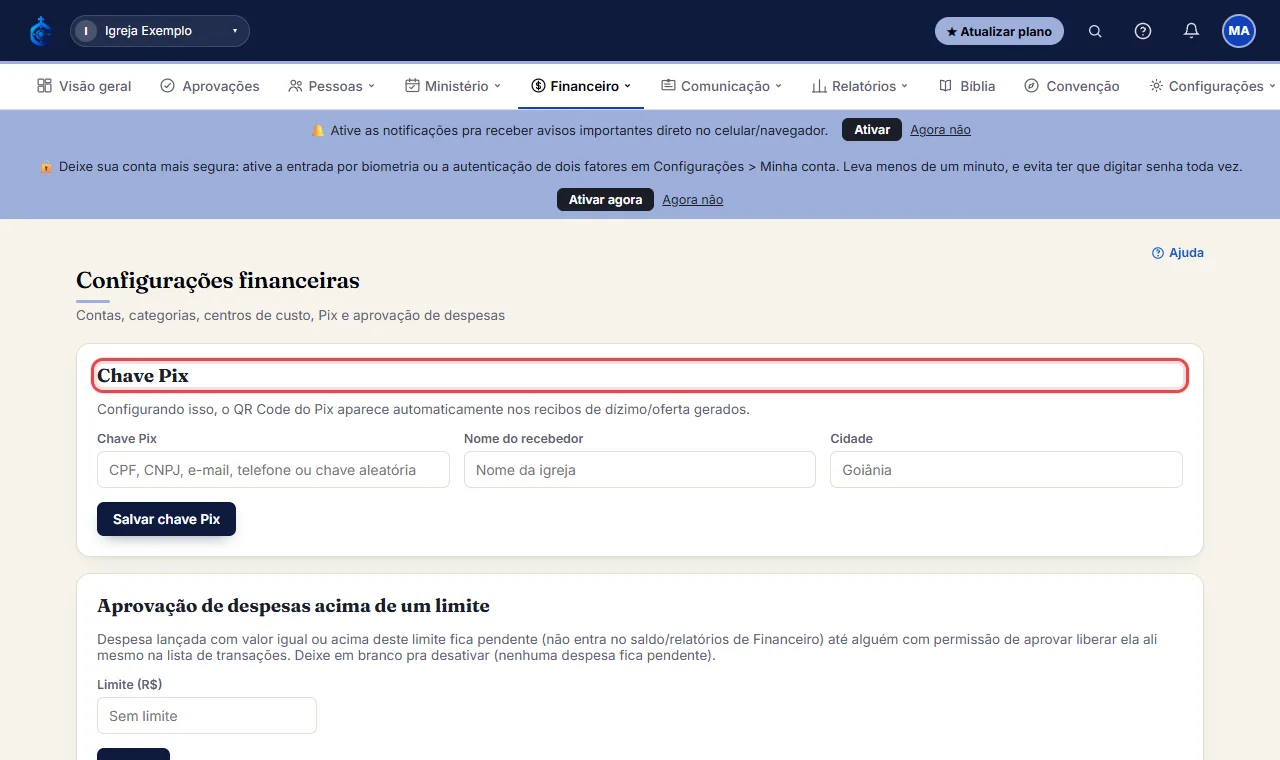The width and height of the screenshot is (1280, 760).
Task: Click the Ministério calendar icon
Action: [x=412, y=86]
